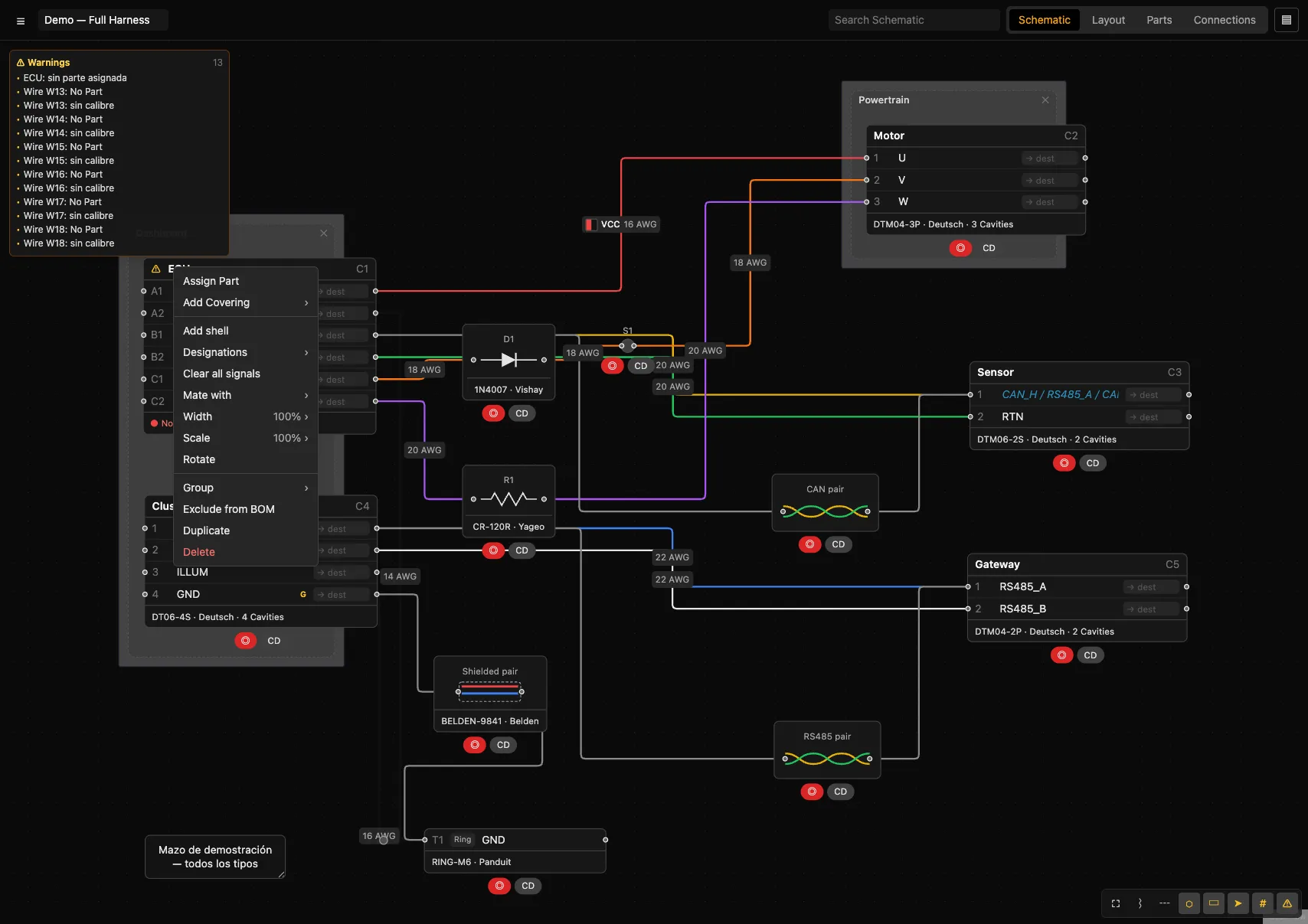Viewport: 1308px width, 924px height.
Task: Expand the Group submenu
Action: pos(246,488)
